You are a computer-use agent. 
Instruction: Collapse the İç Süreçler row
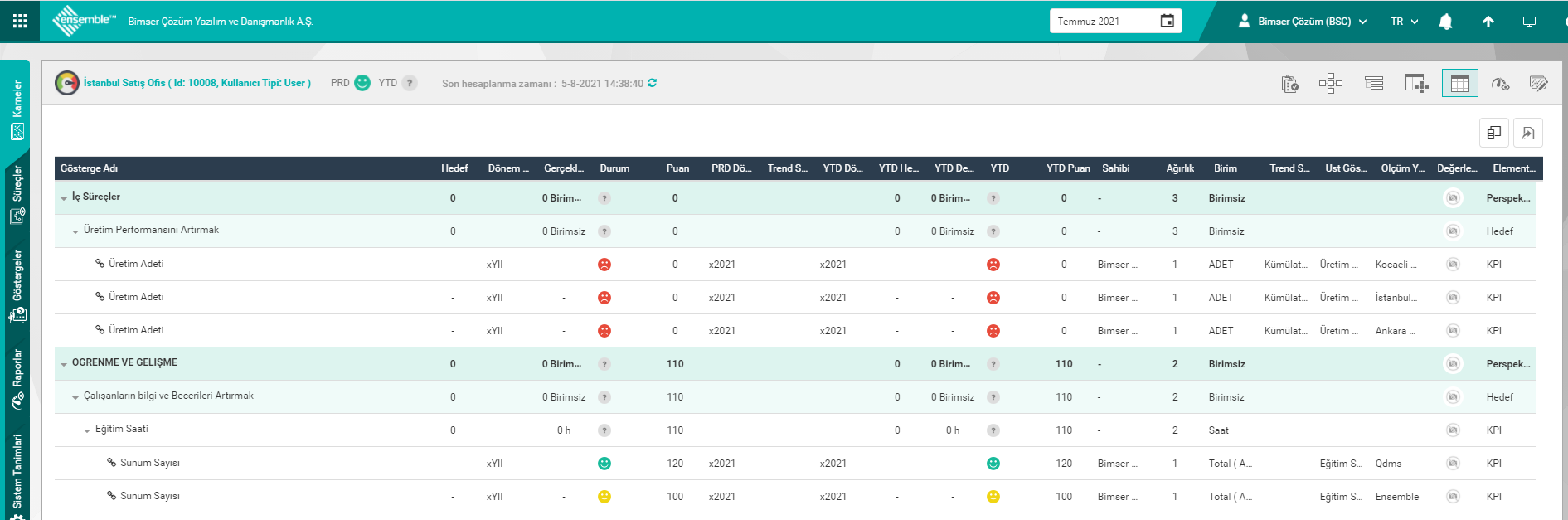click(64, 198)
